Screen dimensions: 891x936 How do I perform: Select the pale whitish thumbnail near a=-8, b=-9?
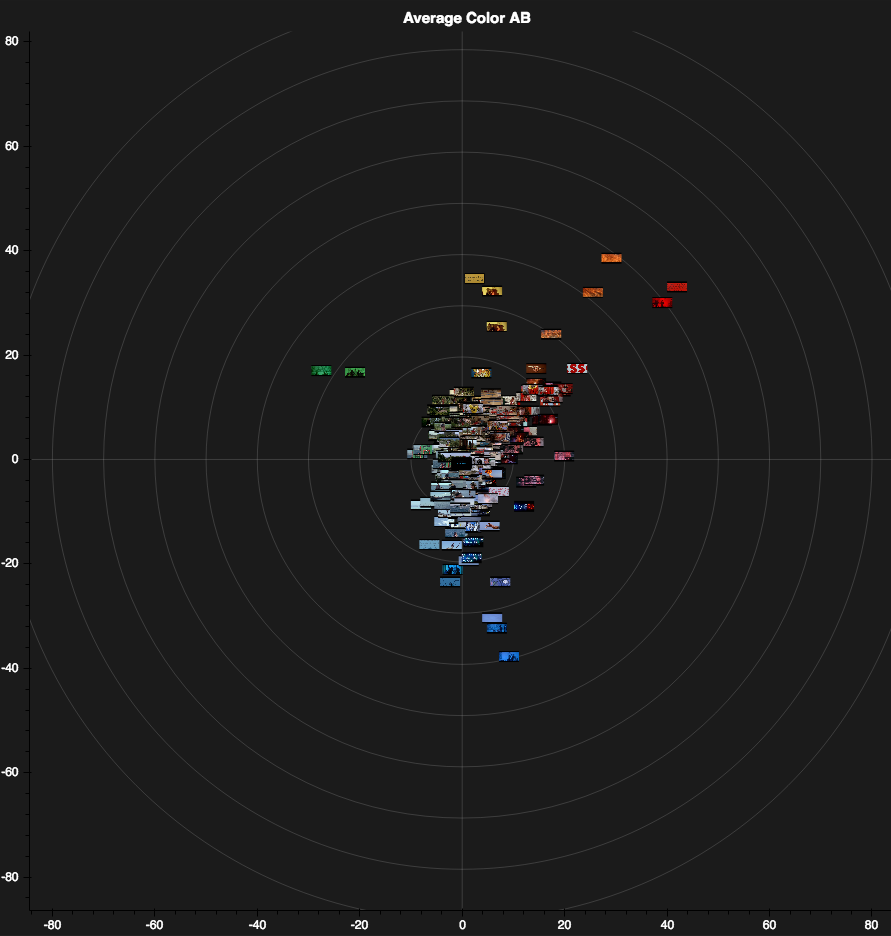point(421,504)
